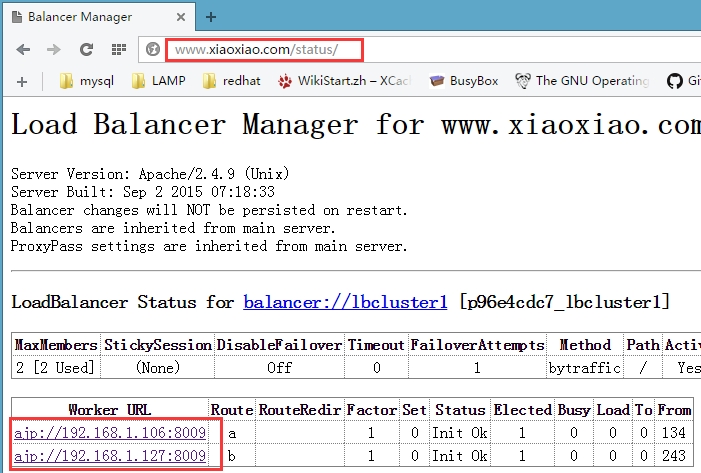Click Server Built Sep 2 2015 line
The height and width of the screenshot is (473, 701).
click(143, 192)
